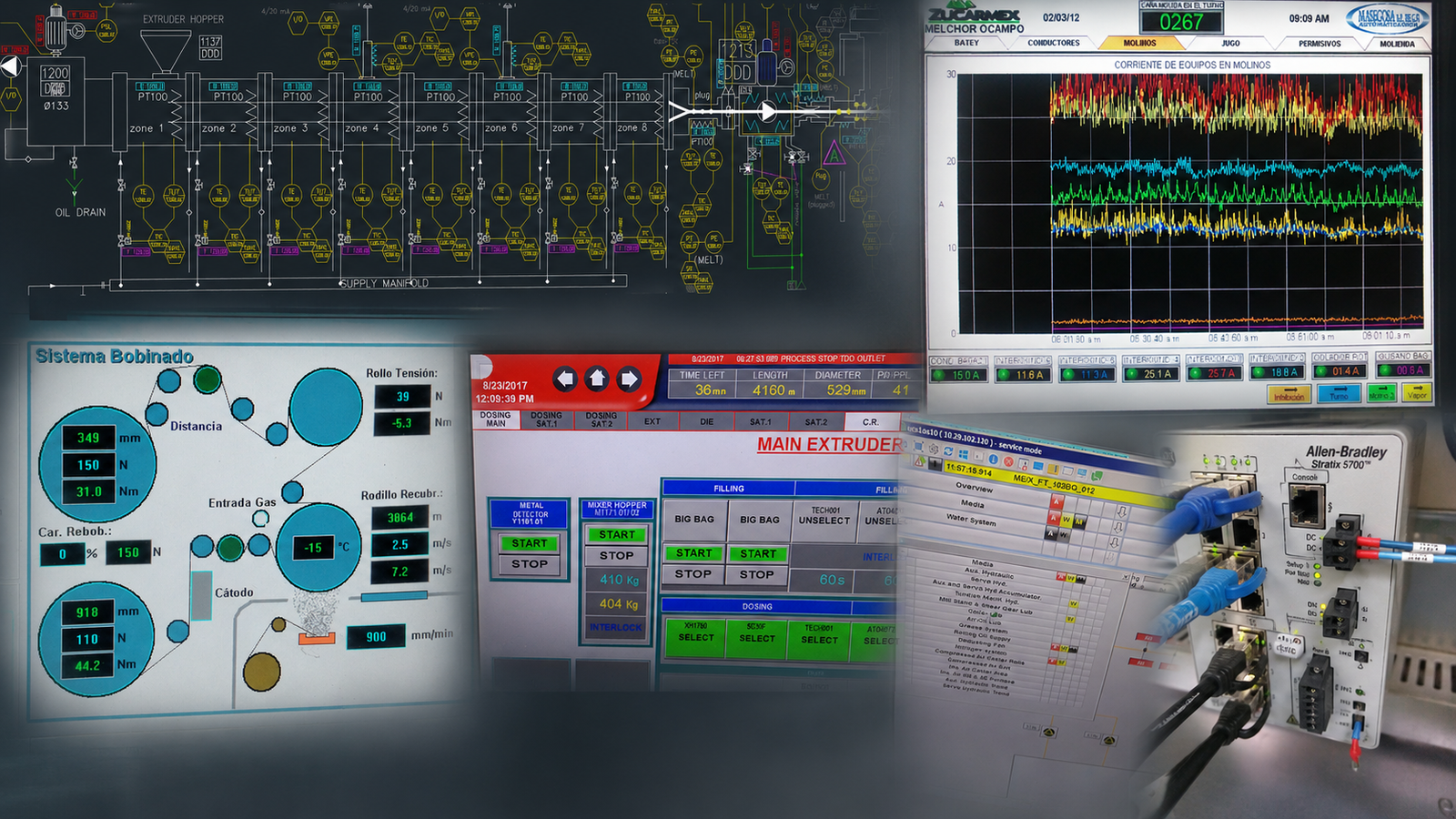This screenshot has width=1456, height=819.
Task: Click the OIL DRAIN label on the diagram
Action: (x=80, y=212)
